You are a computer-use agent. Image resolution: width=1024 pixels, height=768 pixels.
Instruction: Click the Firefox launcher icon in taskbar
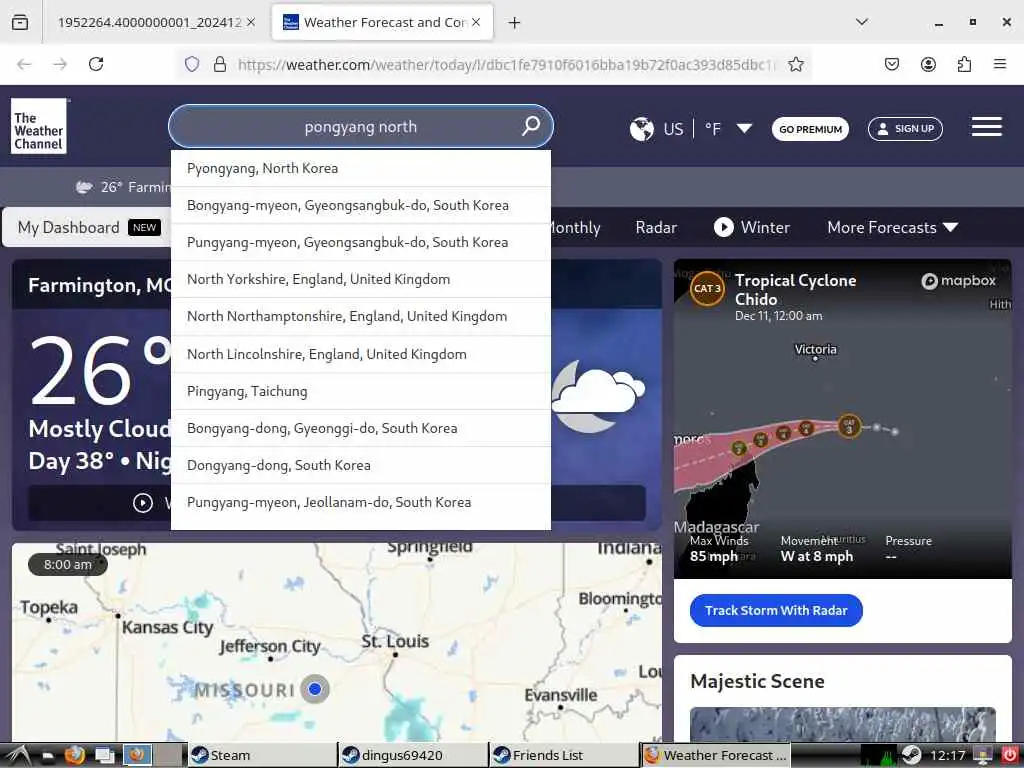74,756
